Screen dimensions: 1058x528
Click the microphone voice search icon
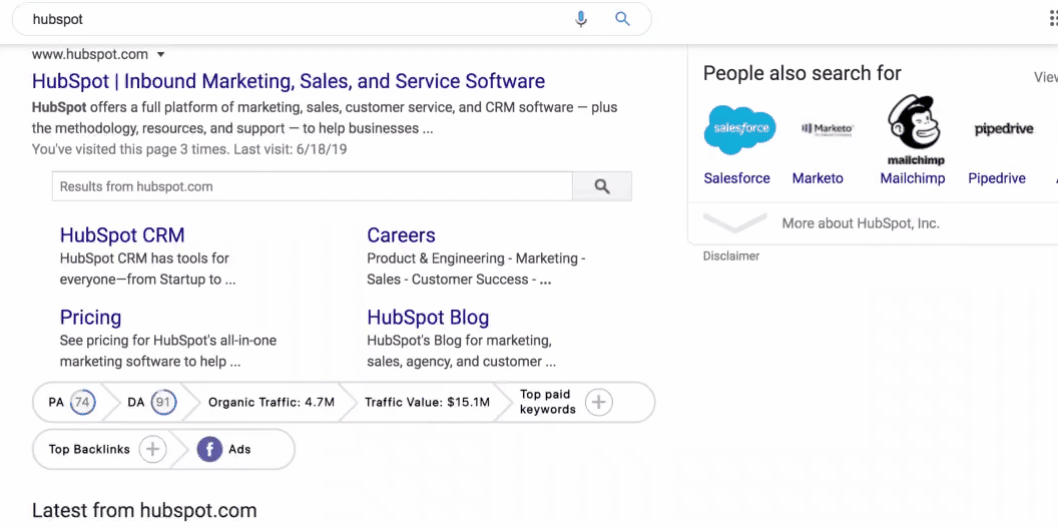pyautogui.click(x=581, y=19)
